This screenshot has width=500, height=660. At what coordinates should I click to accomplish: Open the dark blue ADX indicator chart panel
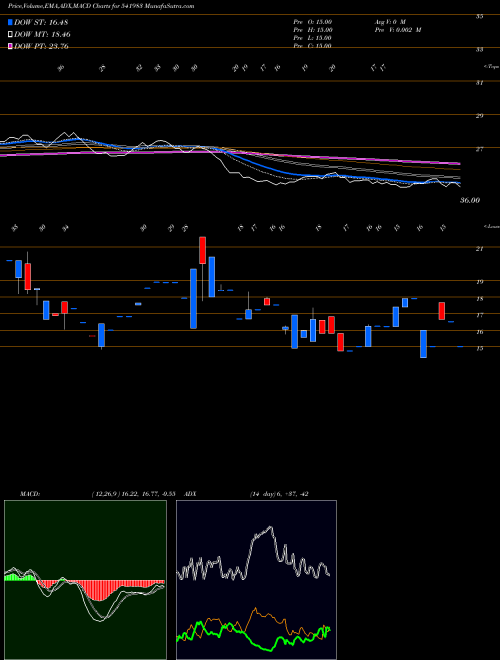[256, 580]
